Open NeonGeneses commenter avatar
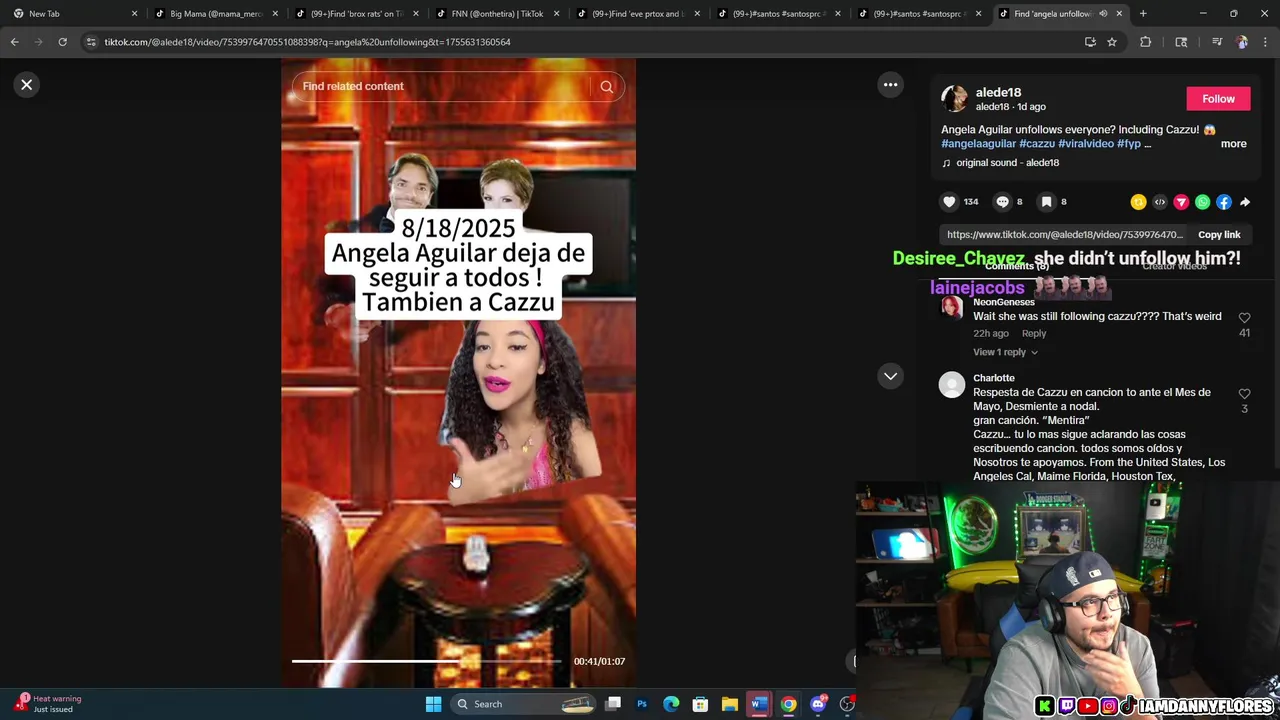The image size is (1280, 720). (x=952, y=308)
